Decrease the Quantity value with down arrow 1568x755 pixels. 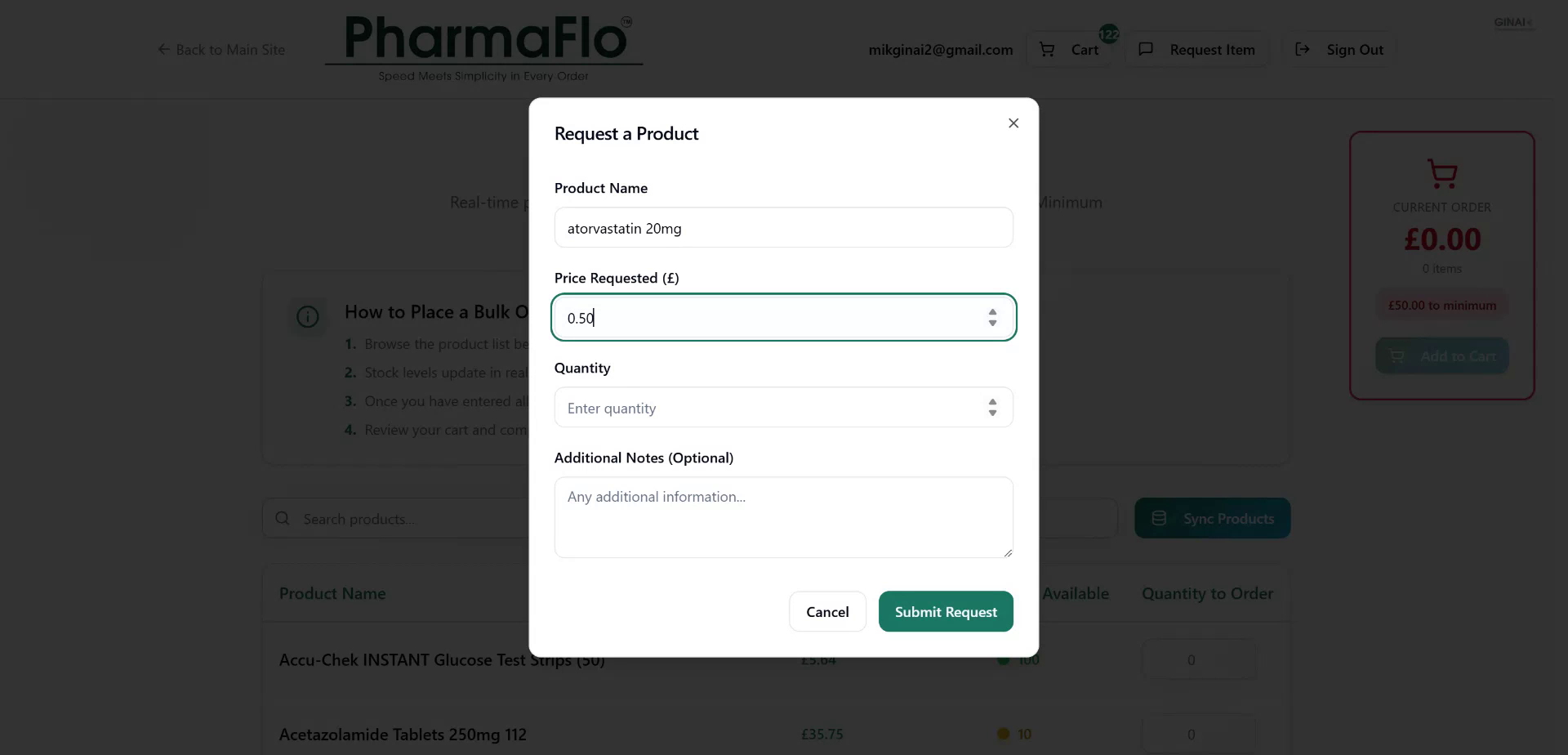click(x=992, y=413)
